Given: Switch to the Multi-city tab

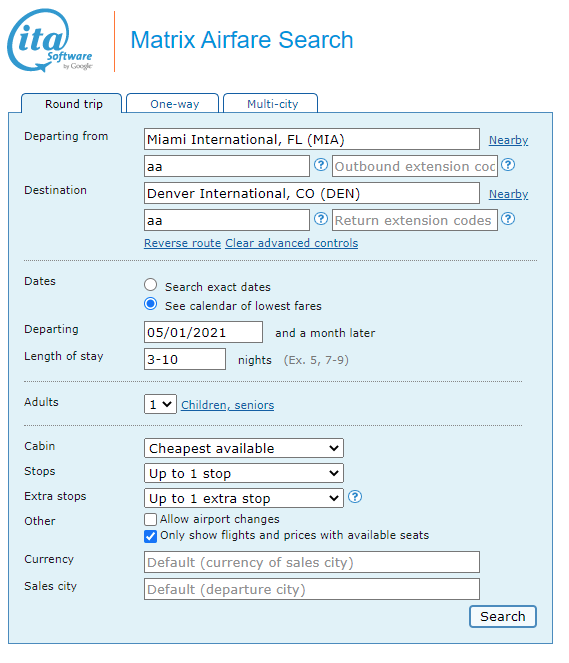Looking at the screenshot, I should click(271, 104).
